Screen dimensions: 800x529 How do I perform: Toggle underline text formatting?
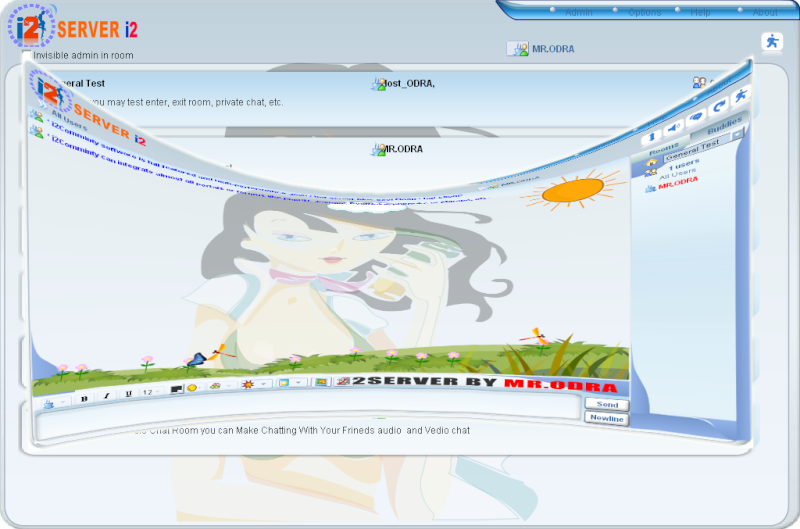[129, 395]
